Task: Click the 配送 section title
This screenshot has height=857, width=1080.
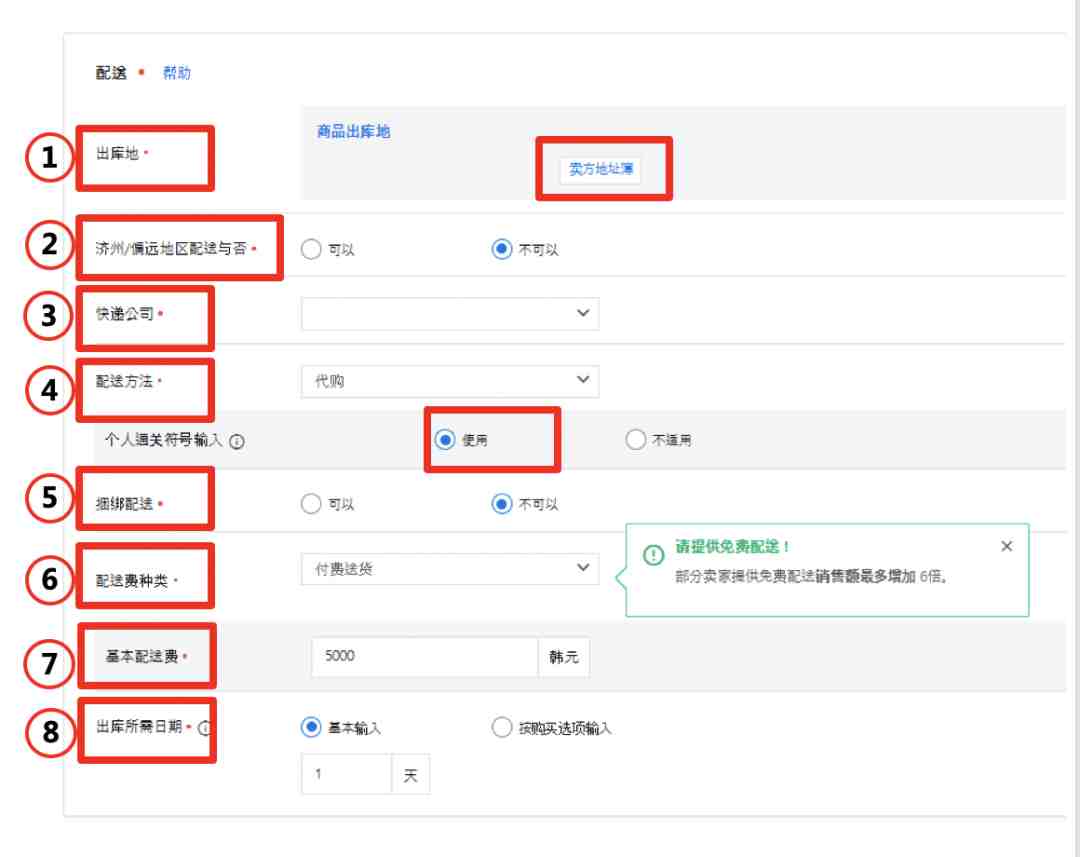Action: click(111, 72)
